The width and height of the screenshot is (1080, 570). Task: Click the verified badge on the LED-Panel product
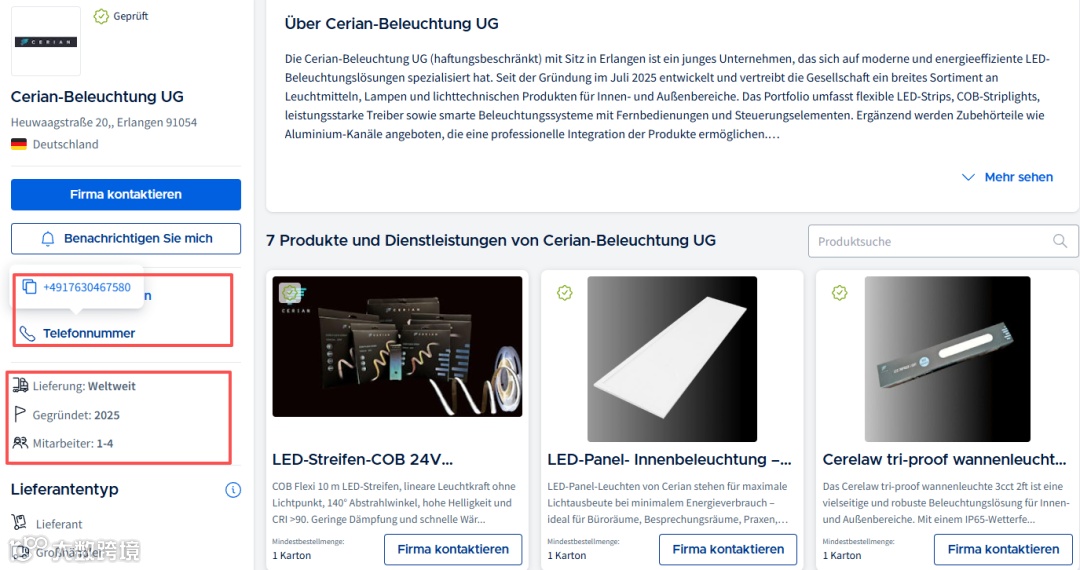[564, 293]
